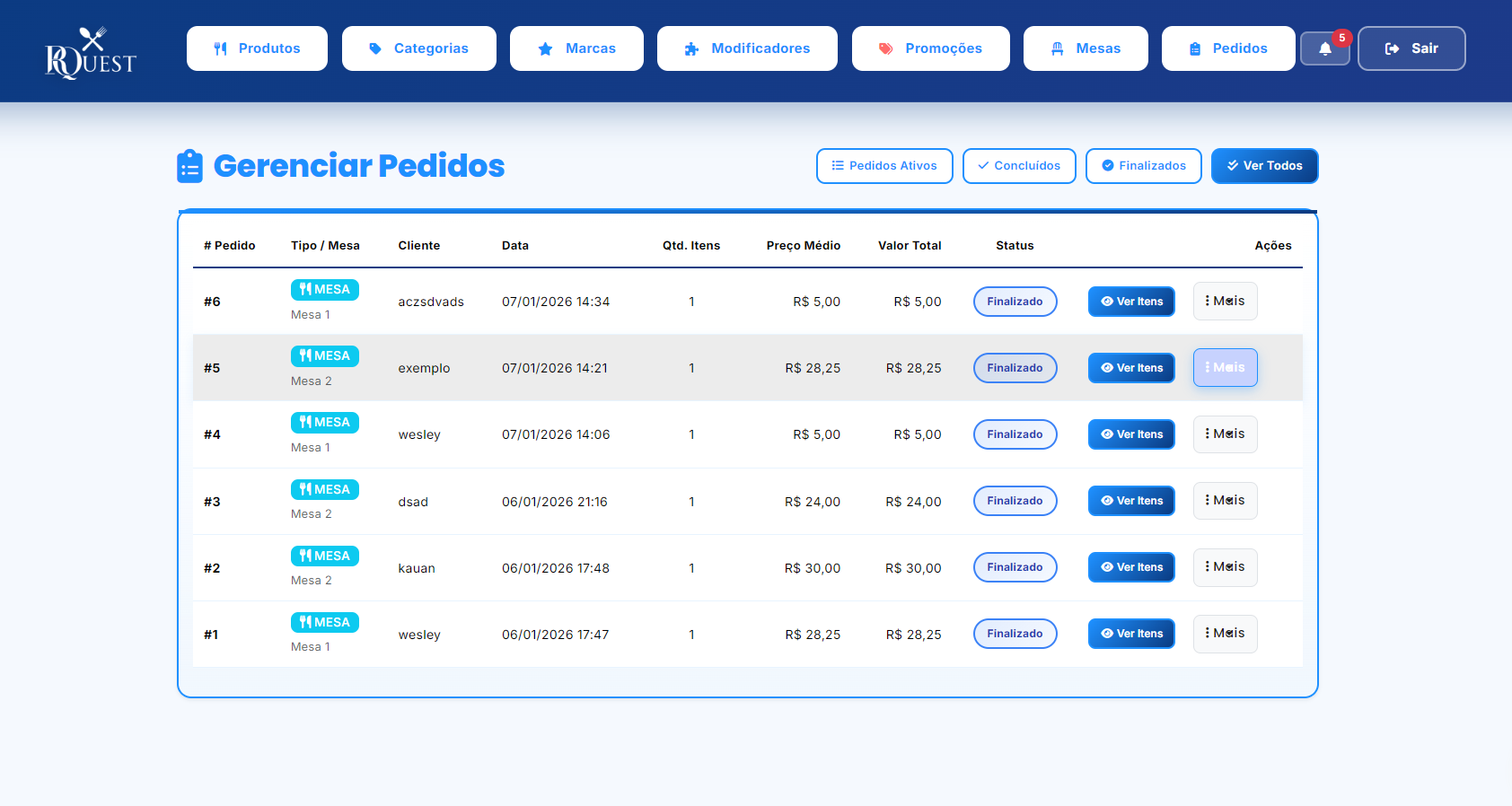Show only Pedidos Ativos filter
This screenshot has width=1512, height=806.
pyautogui.click(x=883, y=166)
